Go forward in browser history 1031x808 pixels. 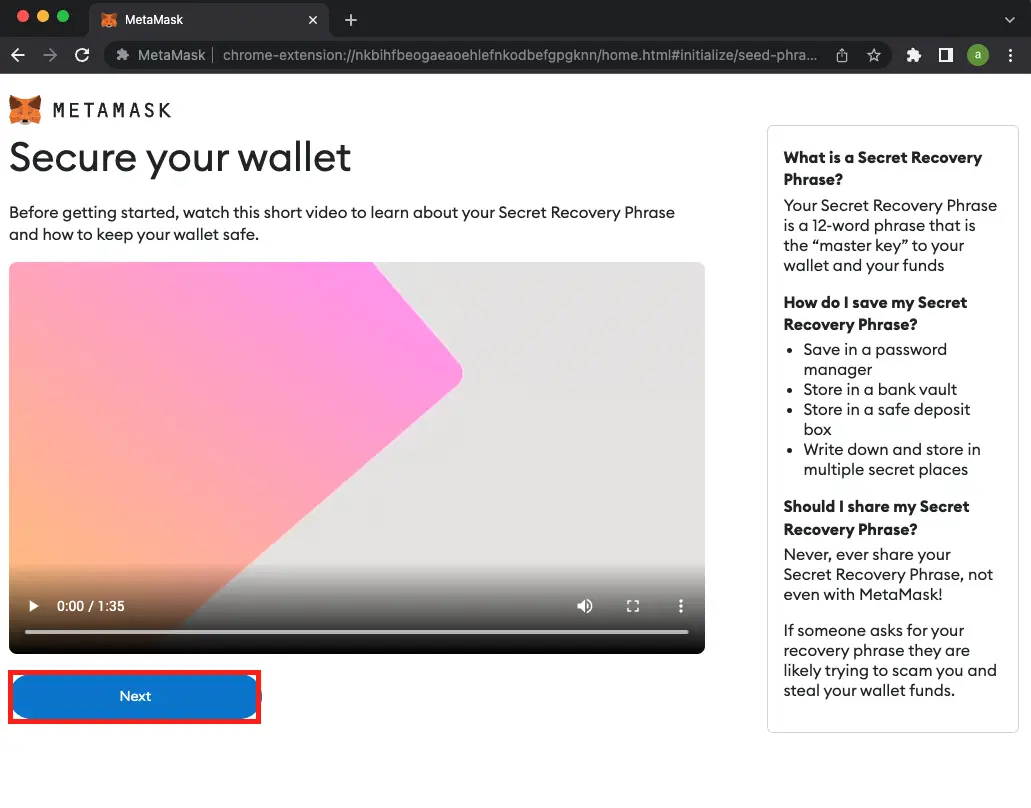tap(50, 55)
